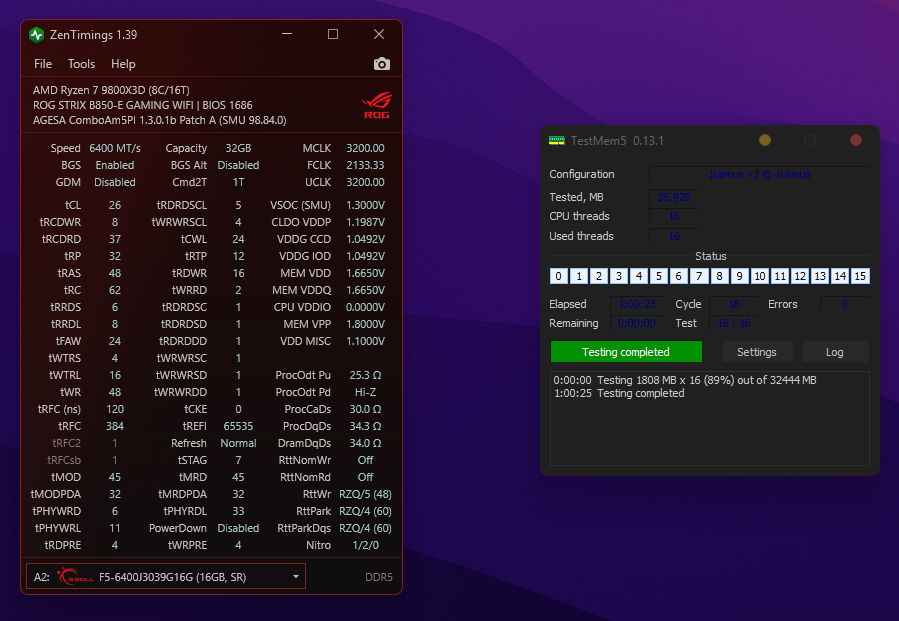The width and height of the screenshot is (899, 621).
Task: Open the Help menu in ZenTimings
Action: click(123, 64)
